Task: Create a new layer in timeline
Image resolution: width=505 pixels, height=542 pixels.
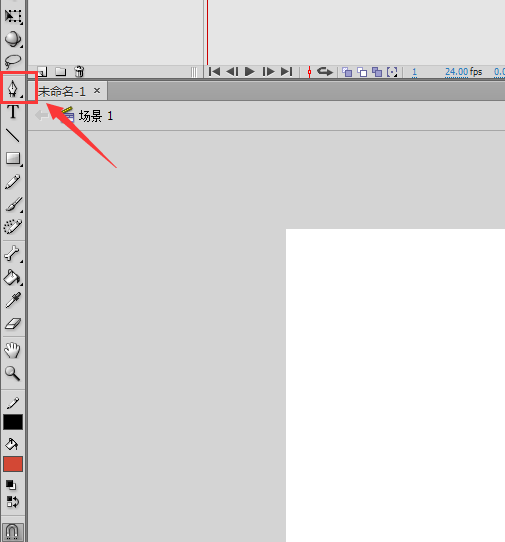Action: click(x=43, y=72)
